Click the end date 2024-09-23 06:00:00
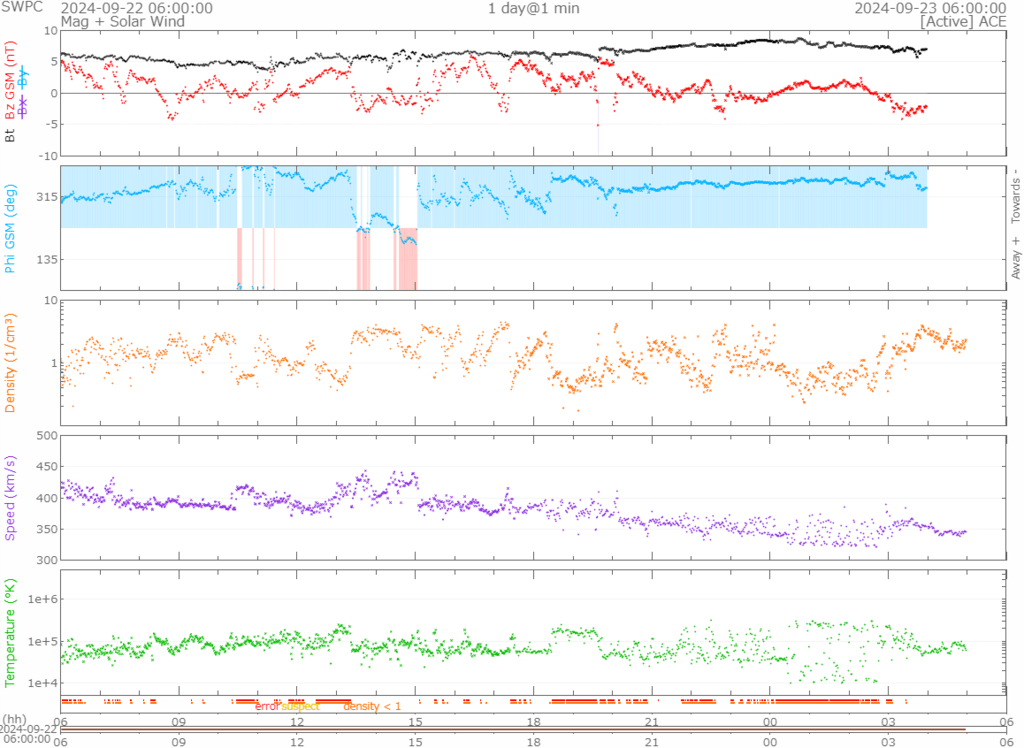Viewport: 1024px width, 748px height. point(929,8)
